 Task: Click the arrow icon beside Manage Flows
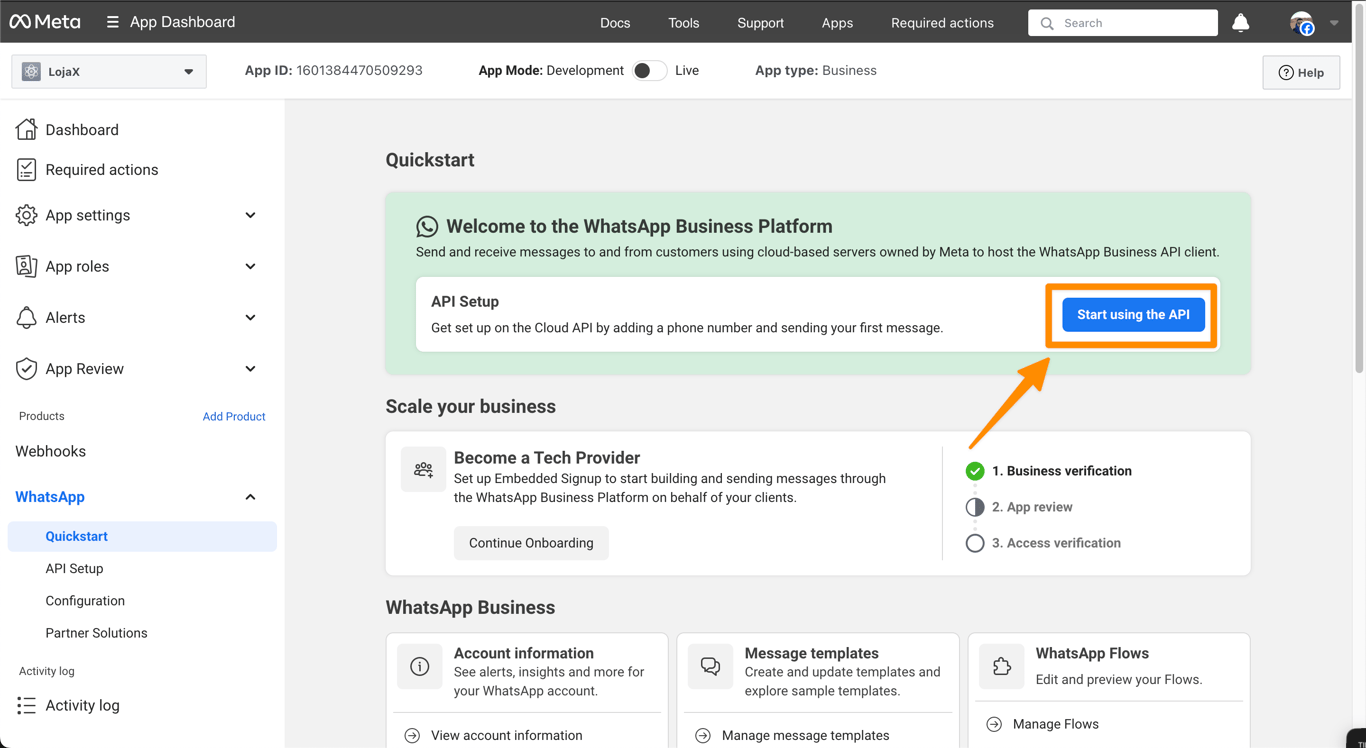pos(994,724)
